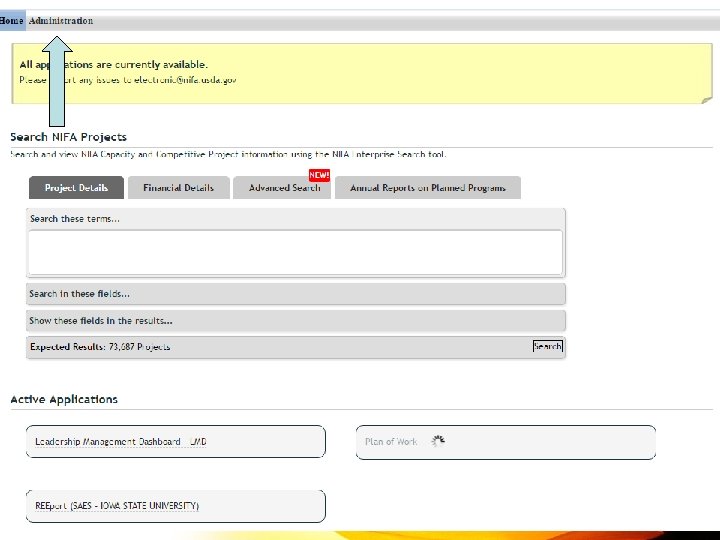Click the loading spinner beside Plan of Work
Screen dimensions: 720x540
click(438, 441)
